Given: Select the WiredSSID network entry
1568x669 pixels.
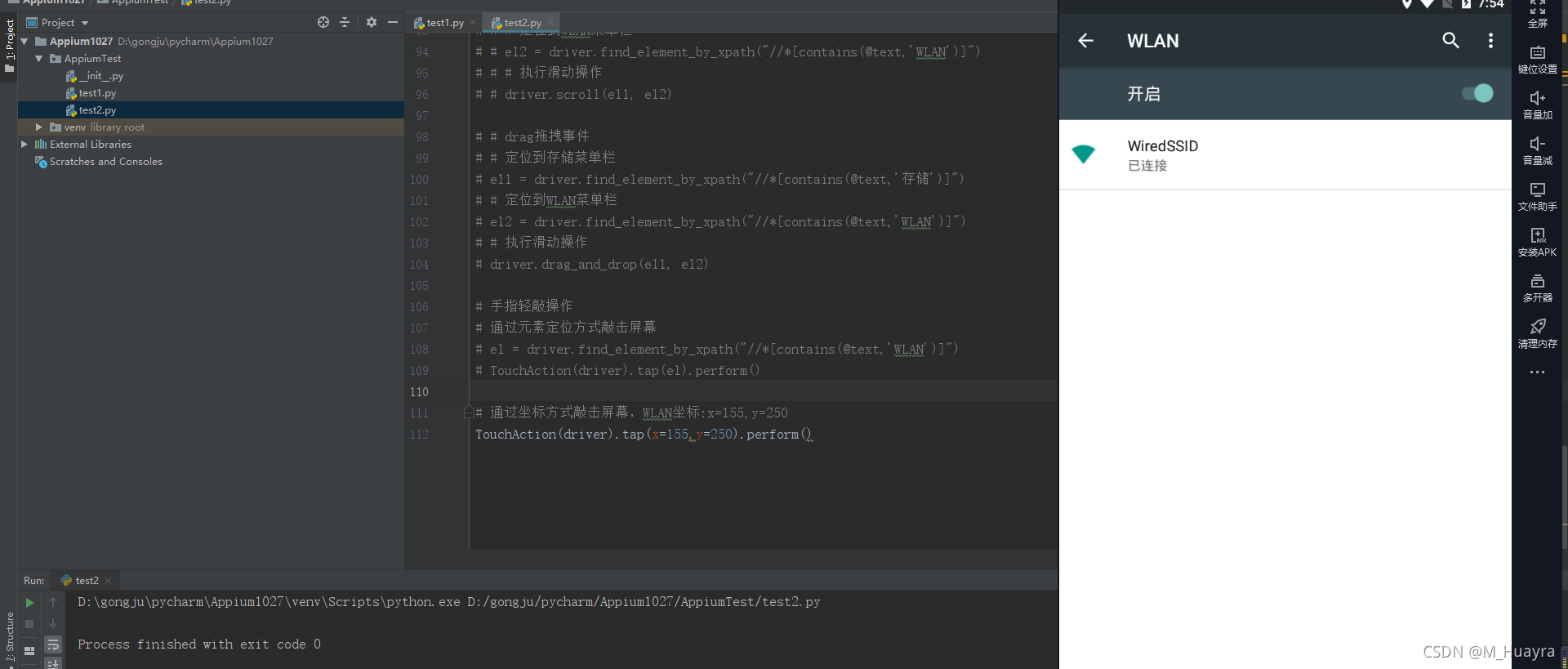Looking at the screenshot, I should click(1285, 154).
